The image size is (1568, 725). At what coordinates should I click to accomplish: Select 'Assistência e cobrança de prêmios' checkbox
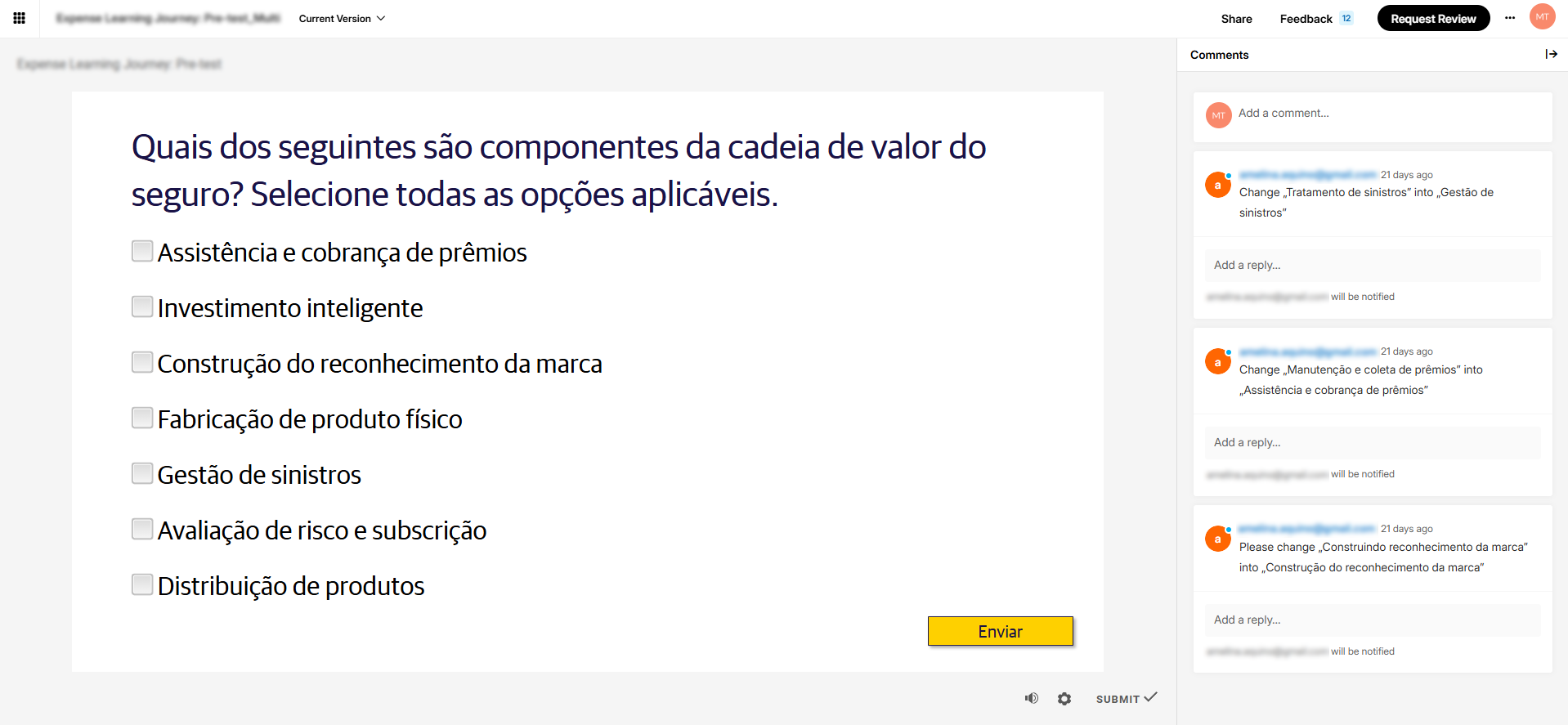142,251
